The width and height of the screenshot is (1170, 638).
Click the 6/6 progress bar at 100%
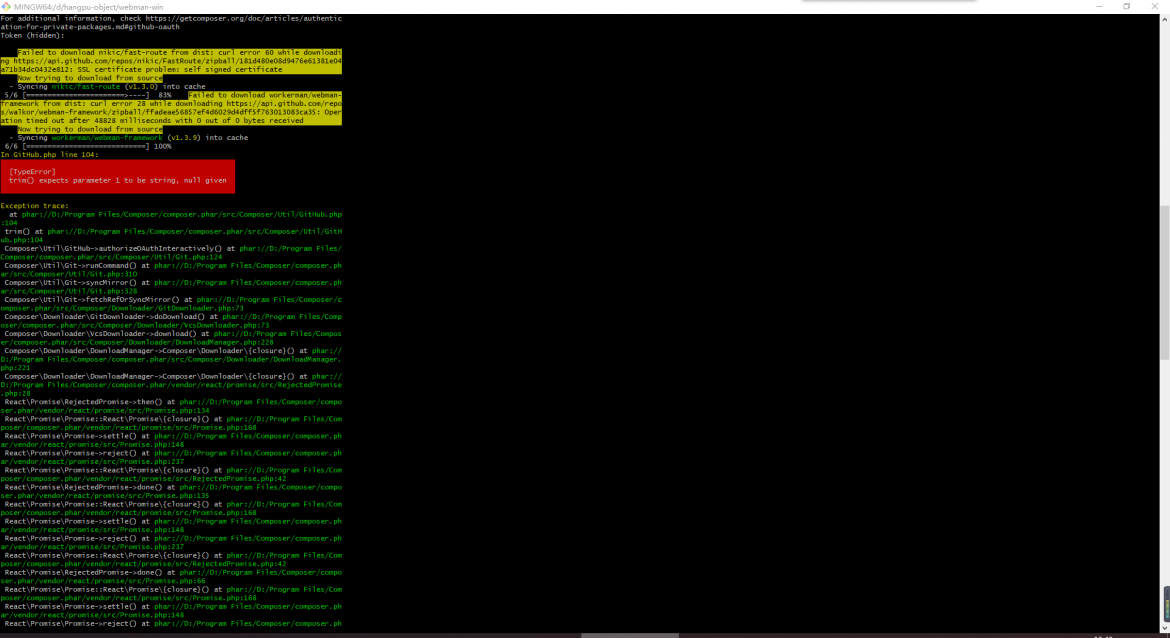[88, 146]
